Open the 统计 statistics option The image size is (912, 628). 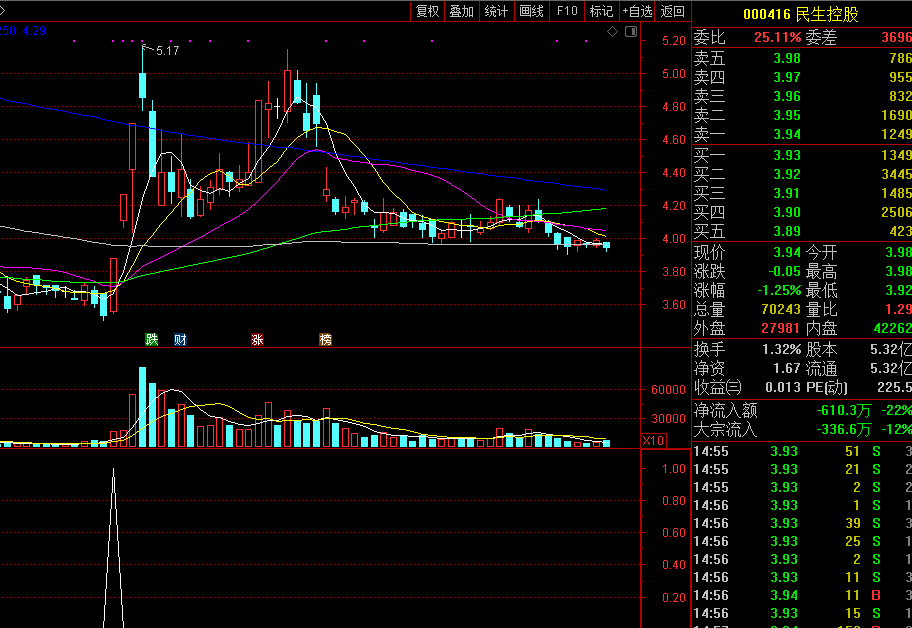[x=496, y=11]
